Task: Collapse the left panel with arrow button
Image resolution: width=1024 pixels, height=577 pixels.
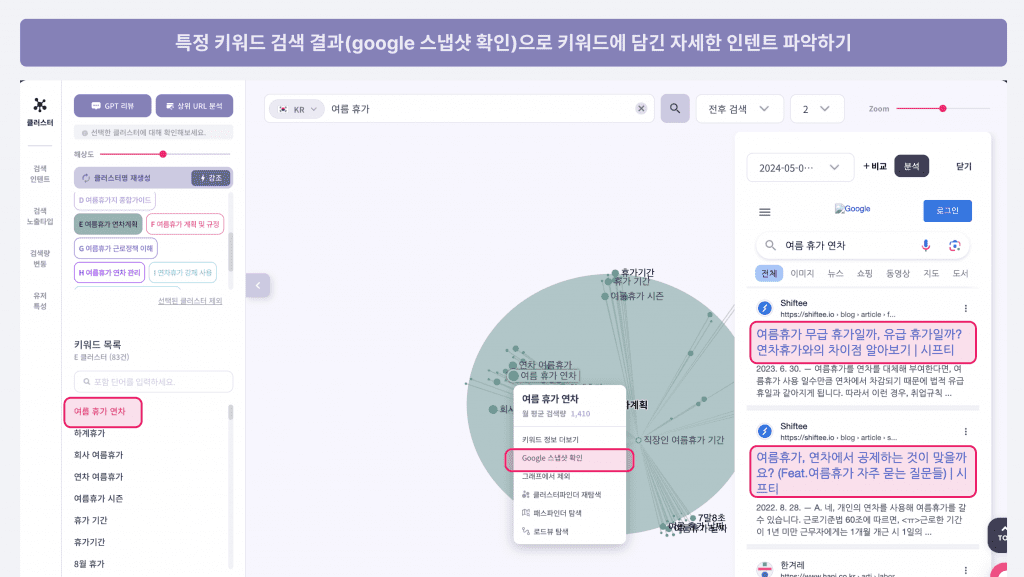Action: [x=258, y=285]
